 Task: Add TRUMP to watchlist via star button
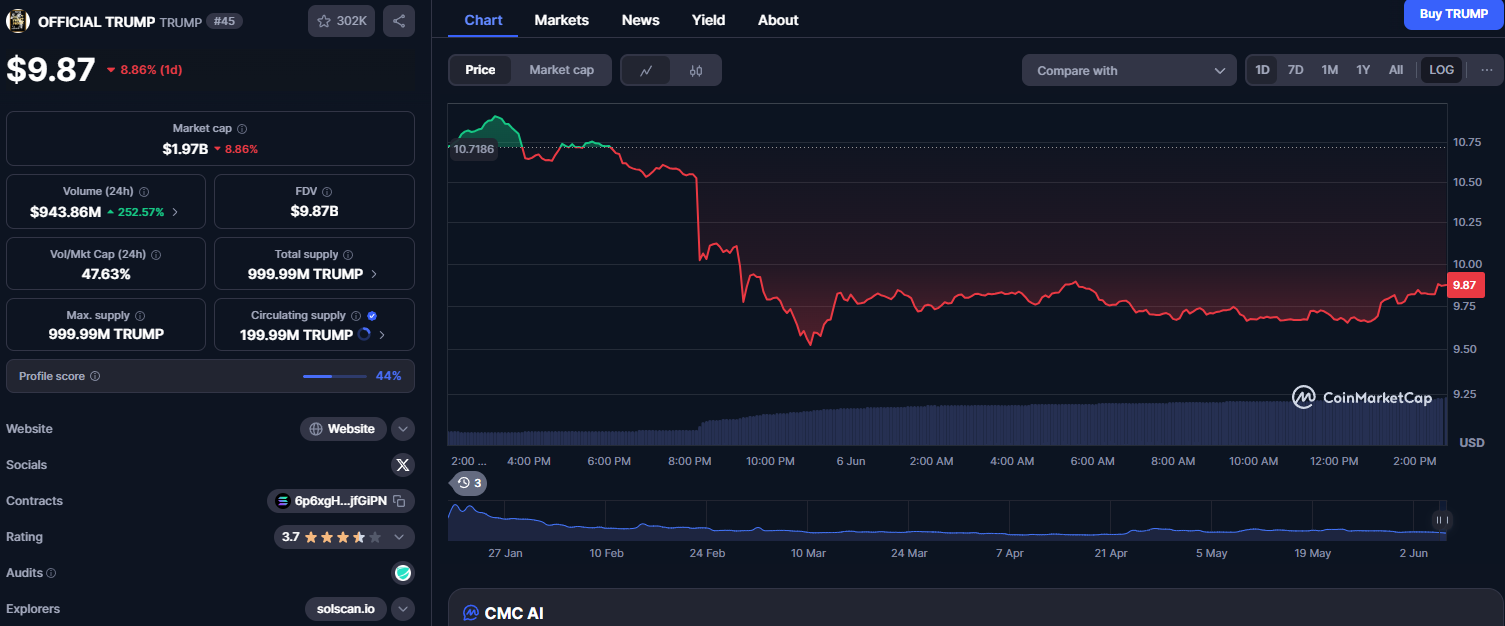[x=341, y=21]
